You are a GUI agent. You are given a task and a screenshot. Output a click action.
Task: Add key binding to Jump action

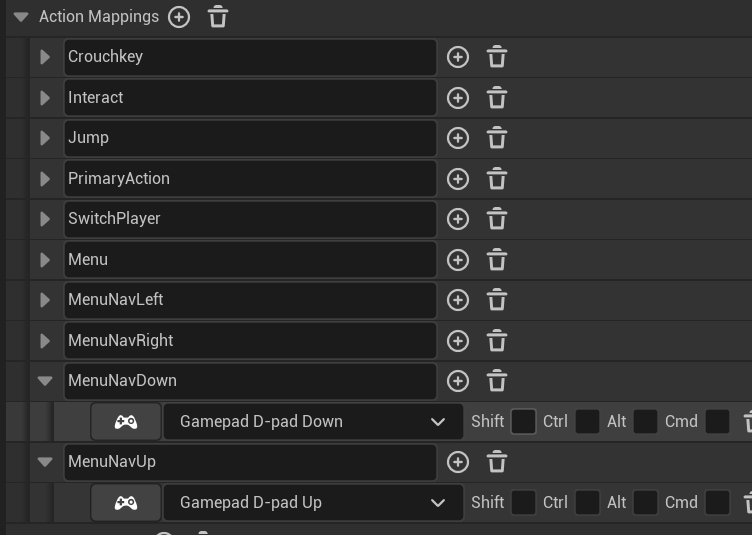pos(458,138)
